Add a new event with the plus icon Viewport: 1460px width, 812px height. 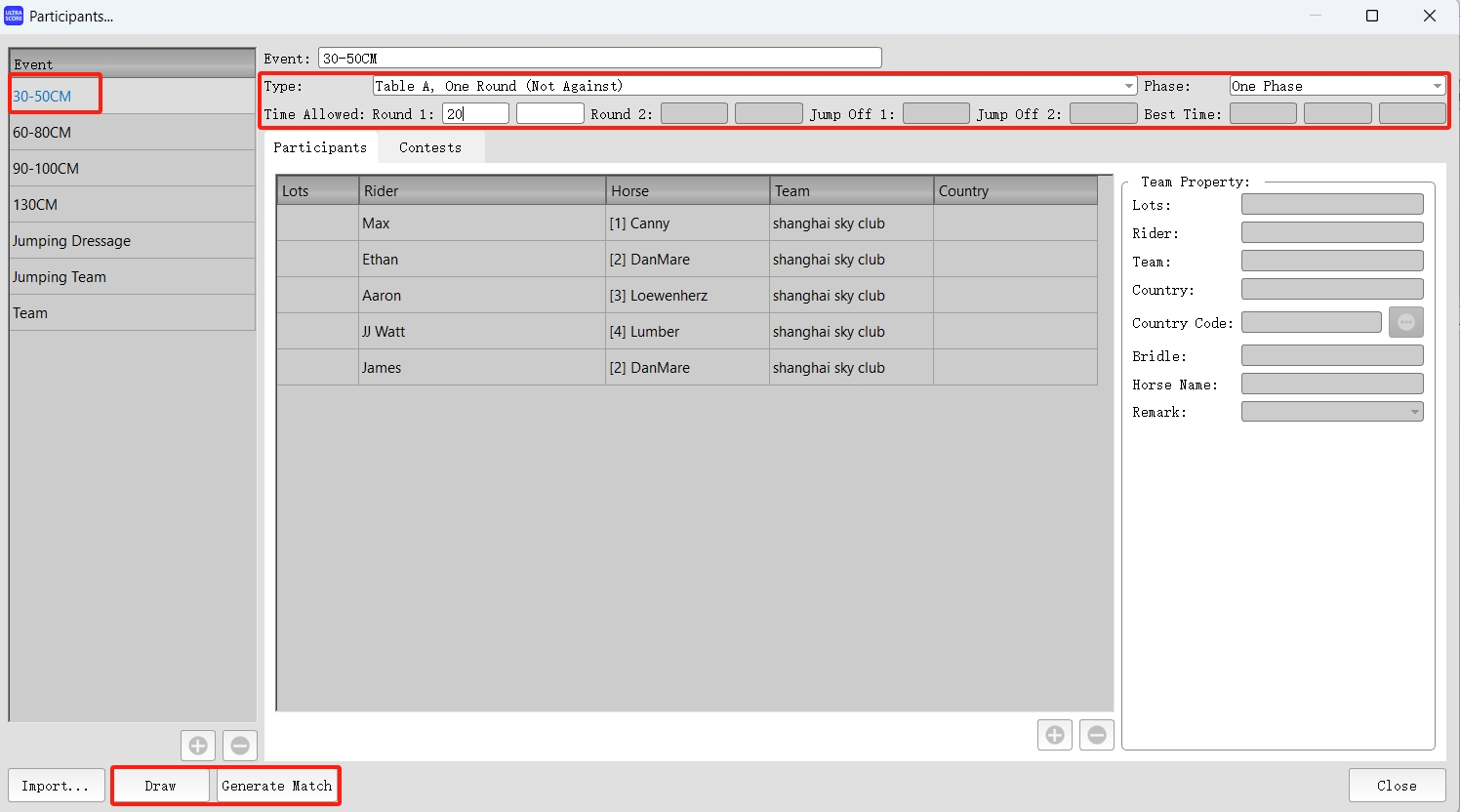198,745
